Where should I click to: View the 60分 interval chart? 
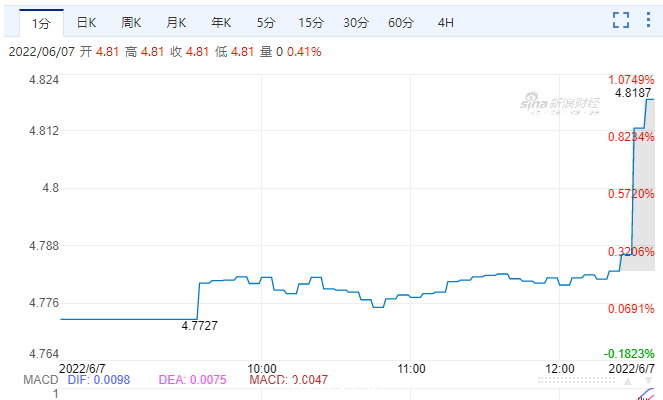[401, 23]
